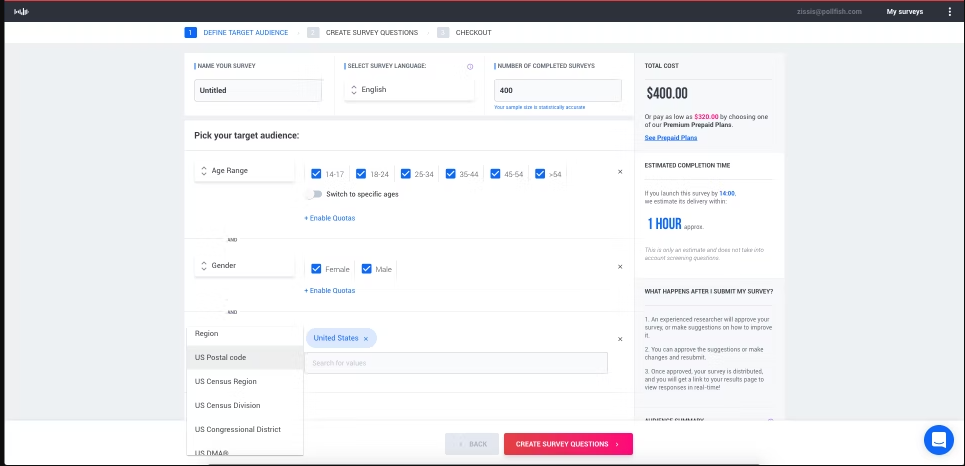Click the Back button
Viewport: 965px width, 466px height.
[472, 444]
